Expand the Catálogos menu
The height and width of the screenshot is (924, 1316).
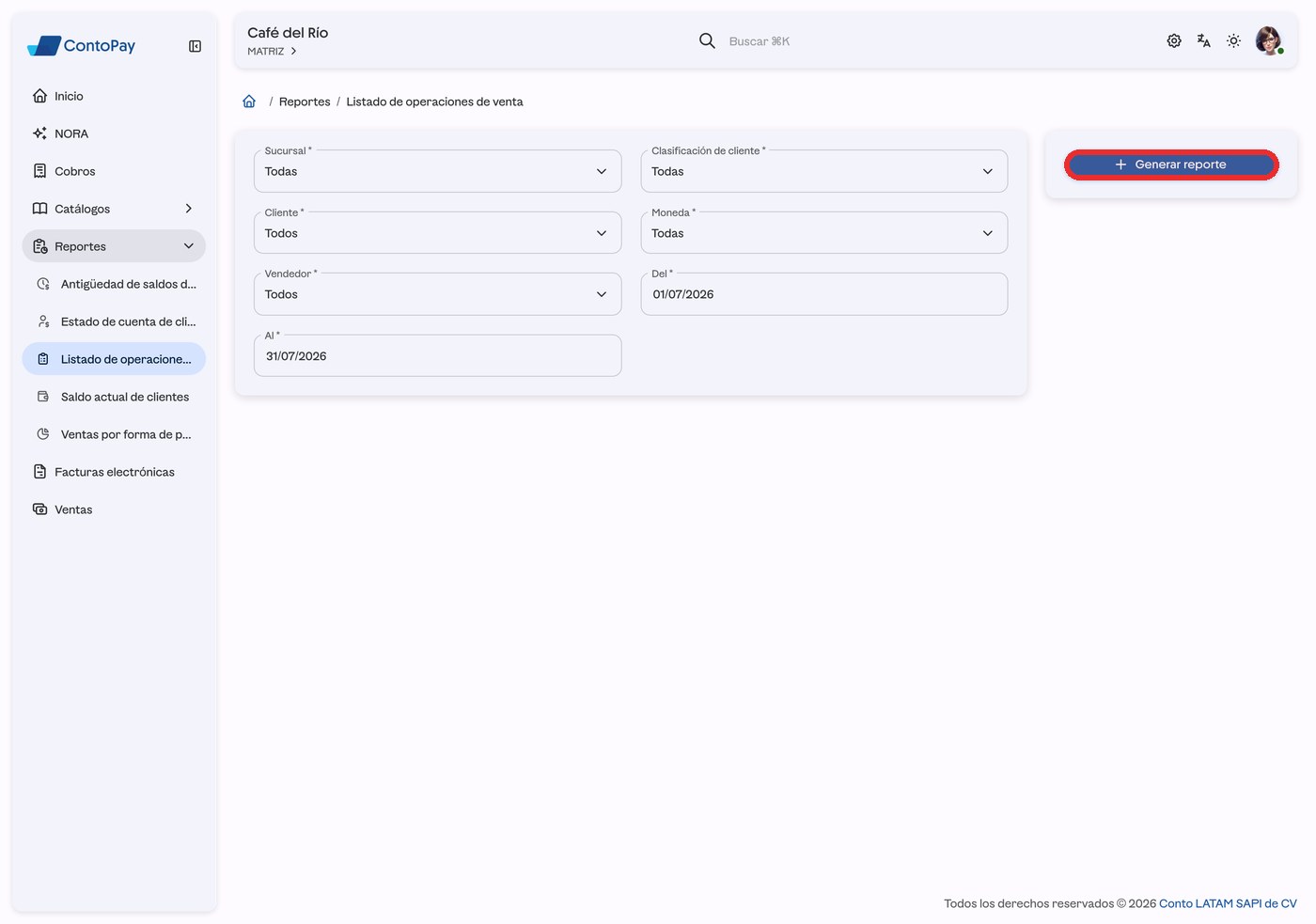click(x=114, y=209)
